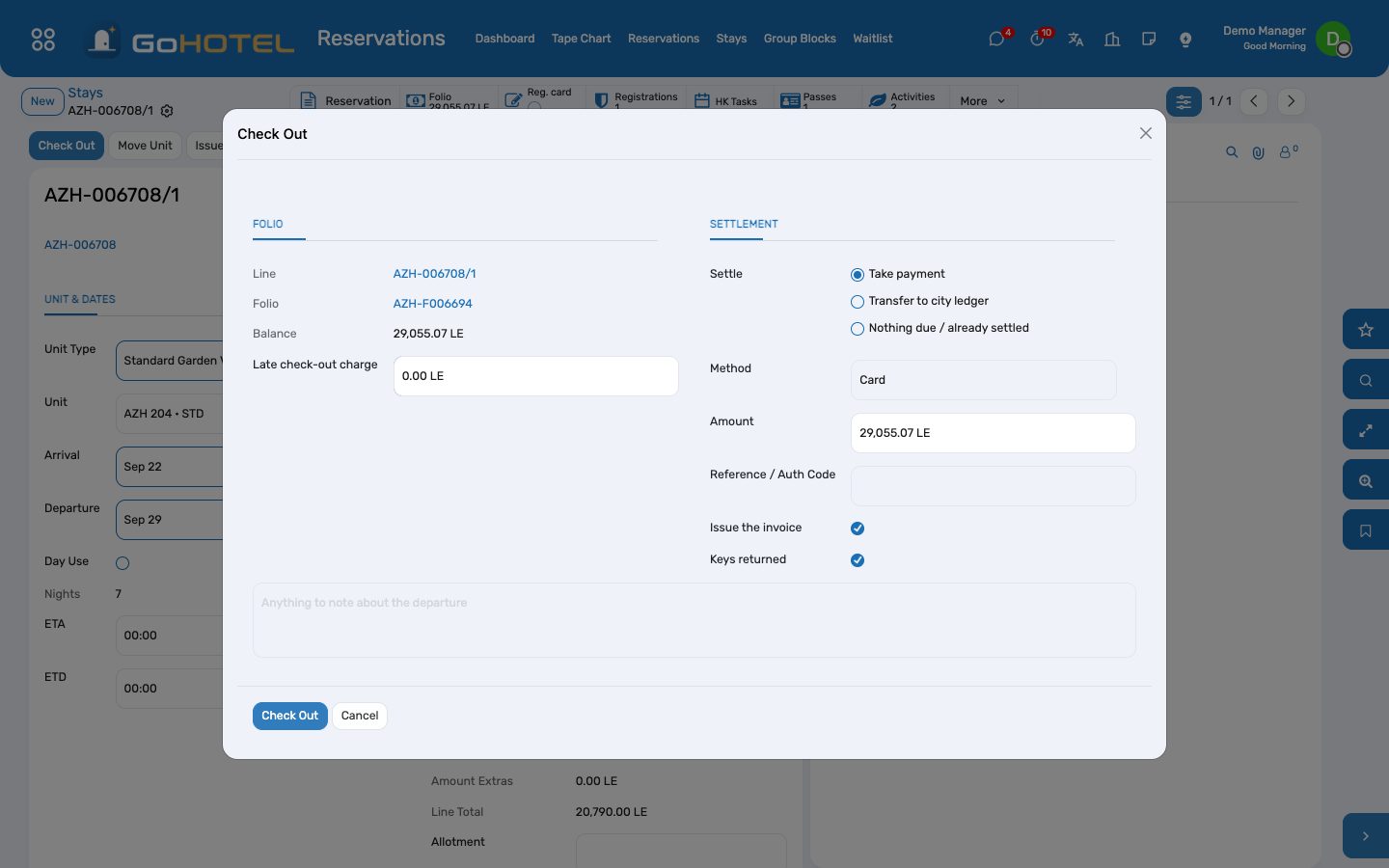Open the AZH-006708/1 line link in dialog
This screenshot has width=1389, height=868.
434,274
